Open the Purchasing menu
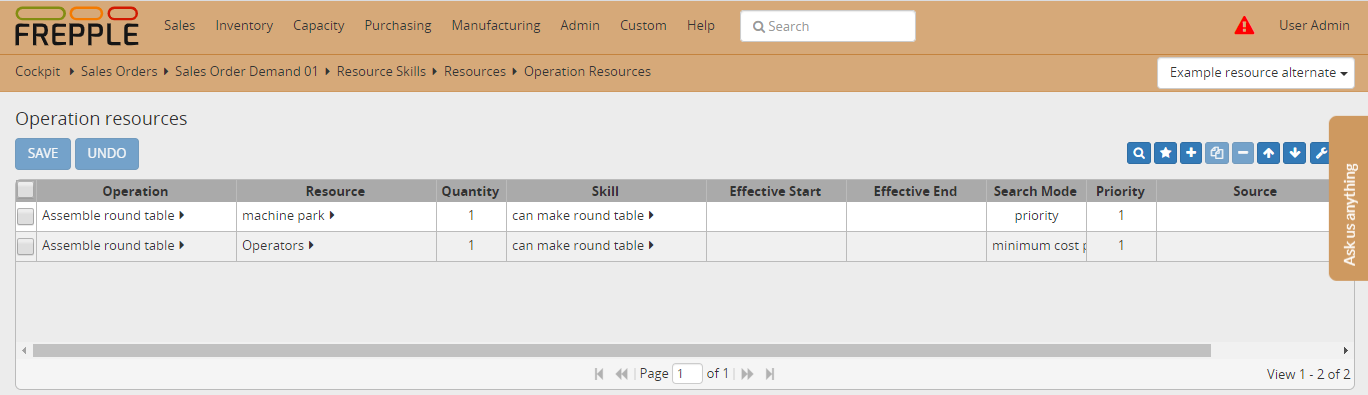The width and height of the screenshot is (1368, 395). tap(398, 26)
